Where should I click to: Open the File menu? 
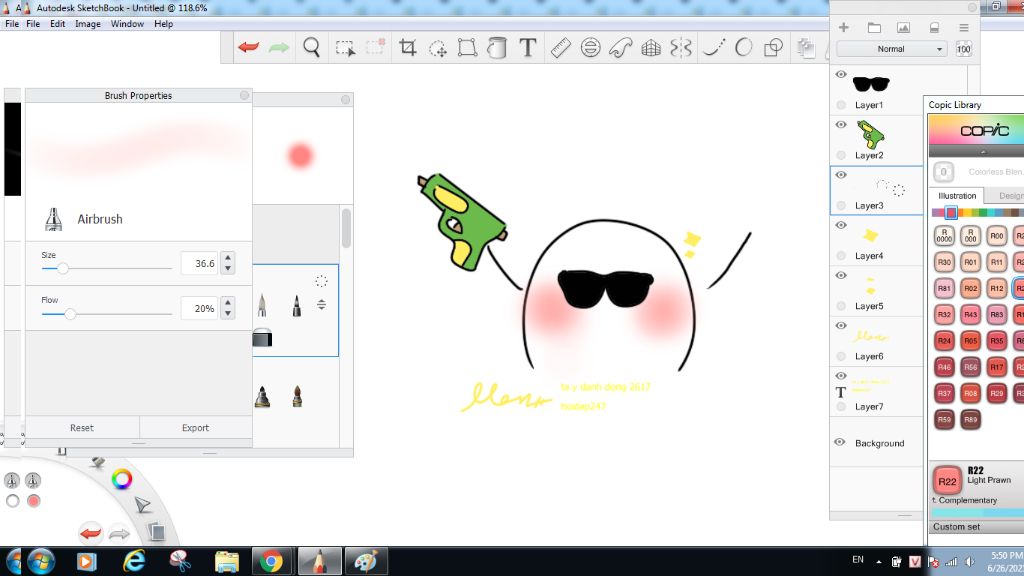(33, 24)
